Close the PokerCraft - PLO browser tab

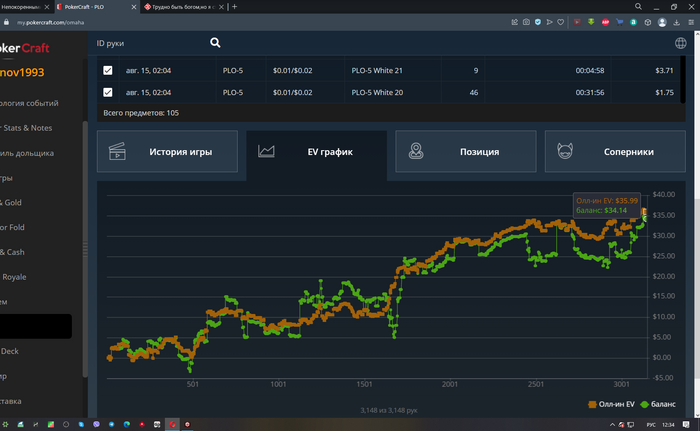[x=133, y=7]
